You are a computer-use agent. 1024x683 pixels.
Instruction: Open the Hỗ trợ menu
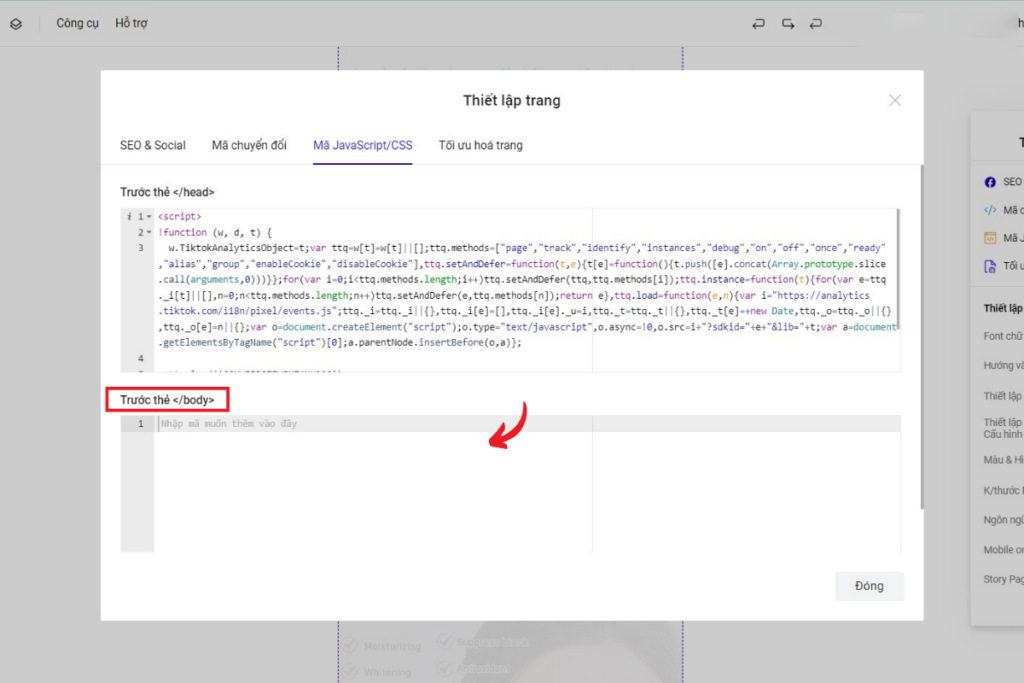pyautogui.click(x=131, y=23)
